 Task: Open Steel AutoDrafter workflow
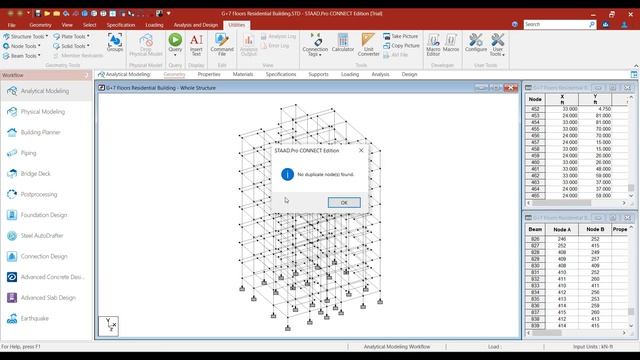pos(46,236)
